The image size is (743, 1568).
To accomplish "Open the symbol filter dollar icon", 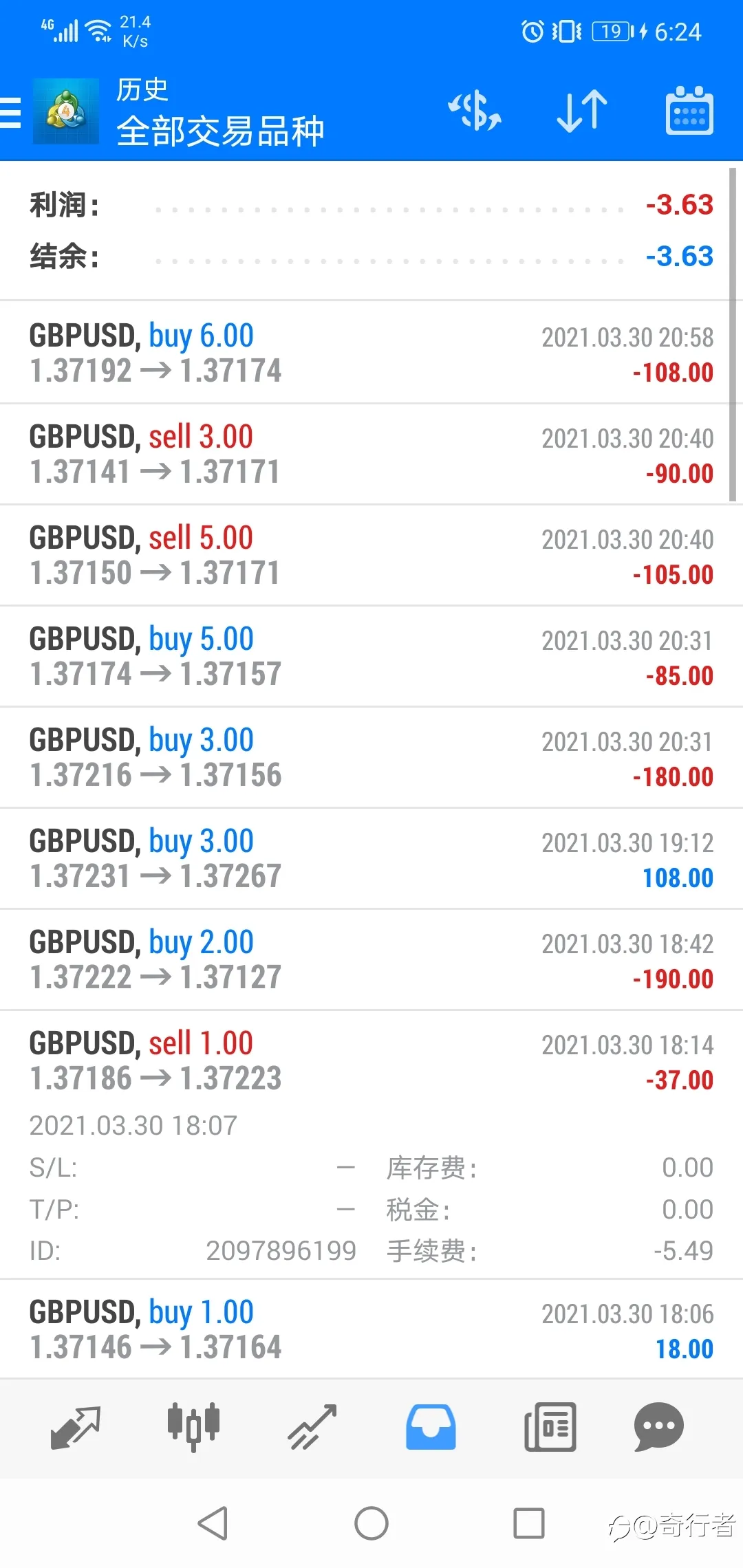I will pos(475,111).
